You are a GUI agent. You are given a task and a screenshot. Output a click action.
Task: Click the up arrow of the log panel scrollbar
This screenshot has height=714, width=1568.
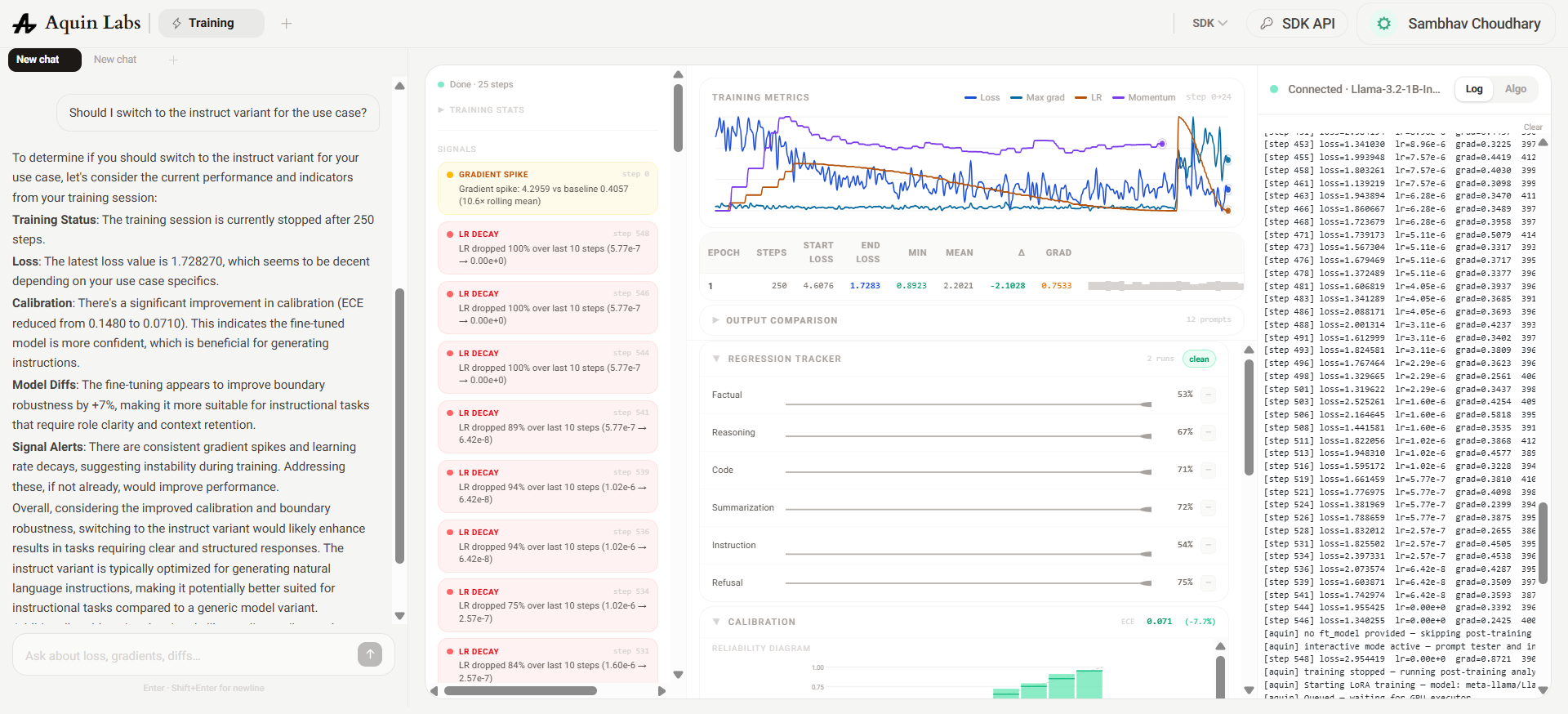(1543, 142)
